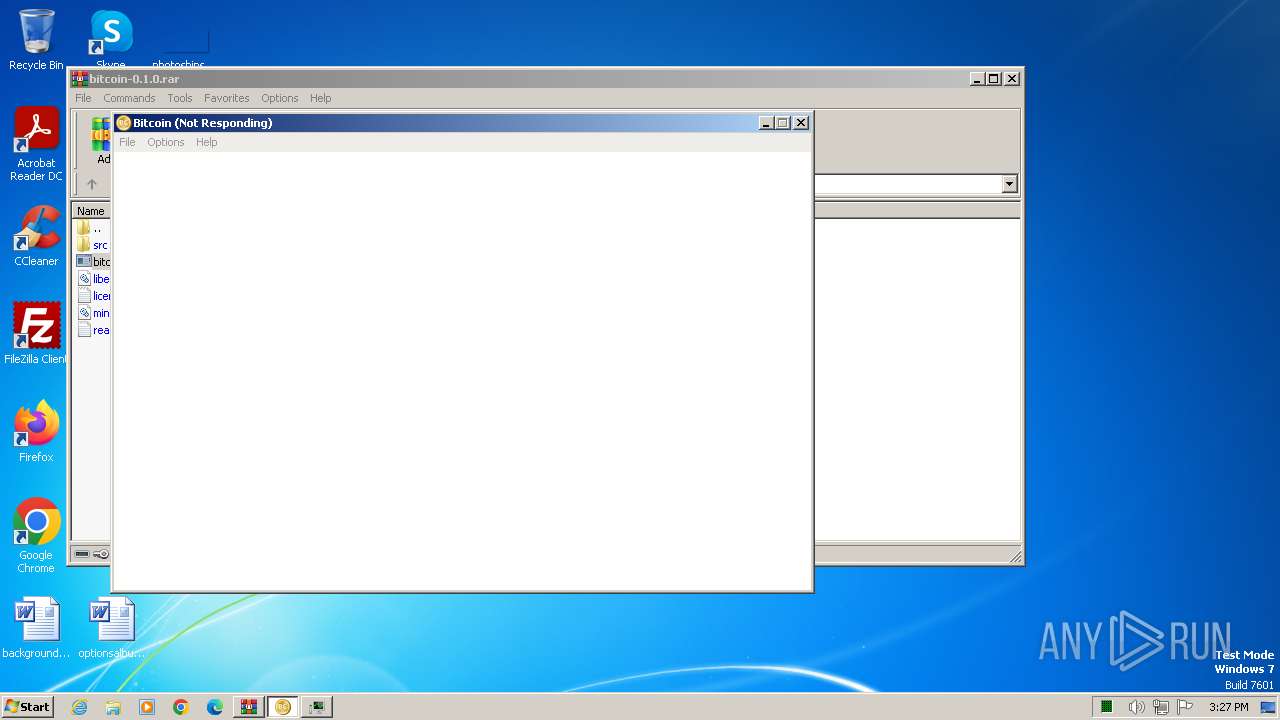Launch Firefox from the desktop
The height and width of the screenshot is (720, 1280).
pos(36,432)
